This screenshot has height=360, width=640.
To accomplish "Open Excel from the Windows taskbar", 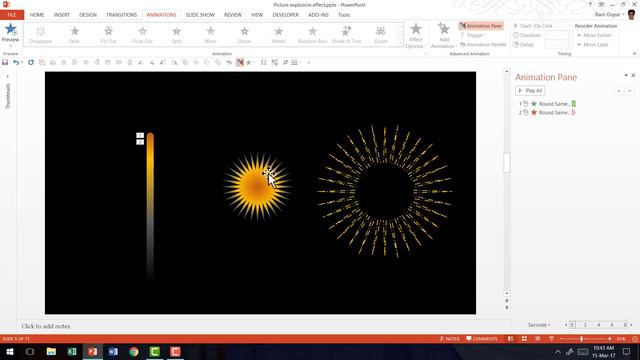I will coord(72,351).
